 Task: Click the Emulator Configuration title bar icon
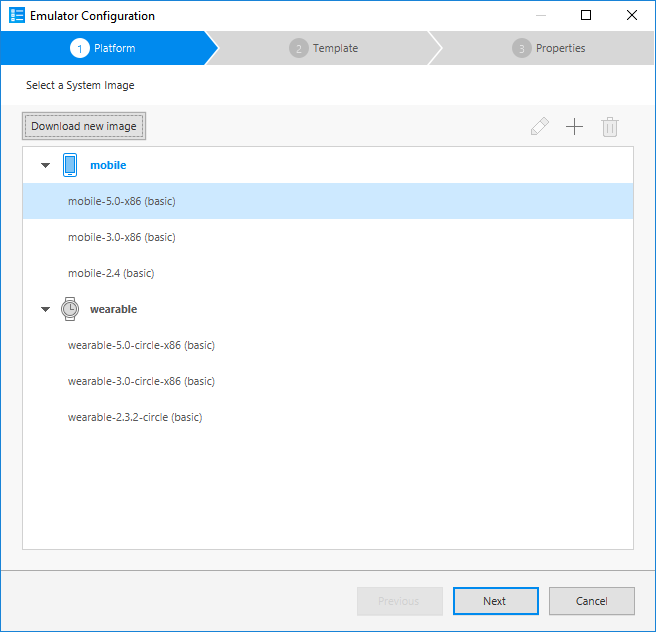(16, 16)
